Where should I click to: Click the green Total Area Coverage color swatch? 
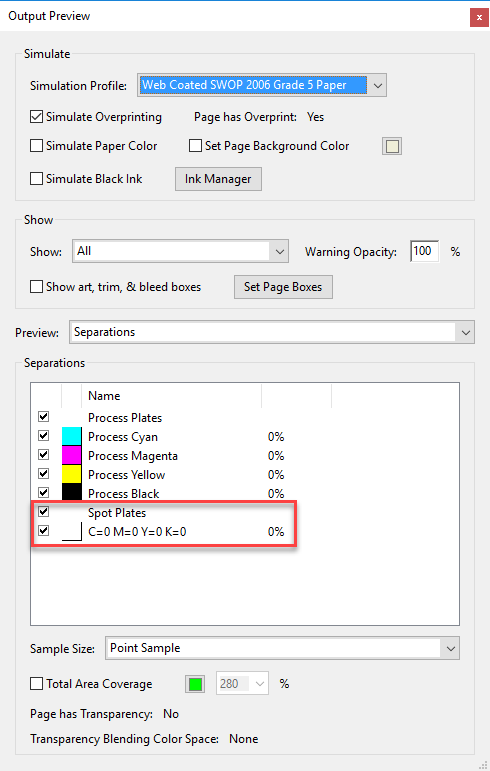(x=195, y=684)
